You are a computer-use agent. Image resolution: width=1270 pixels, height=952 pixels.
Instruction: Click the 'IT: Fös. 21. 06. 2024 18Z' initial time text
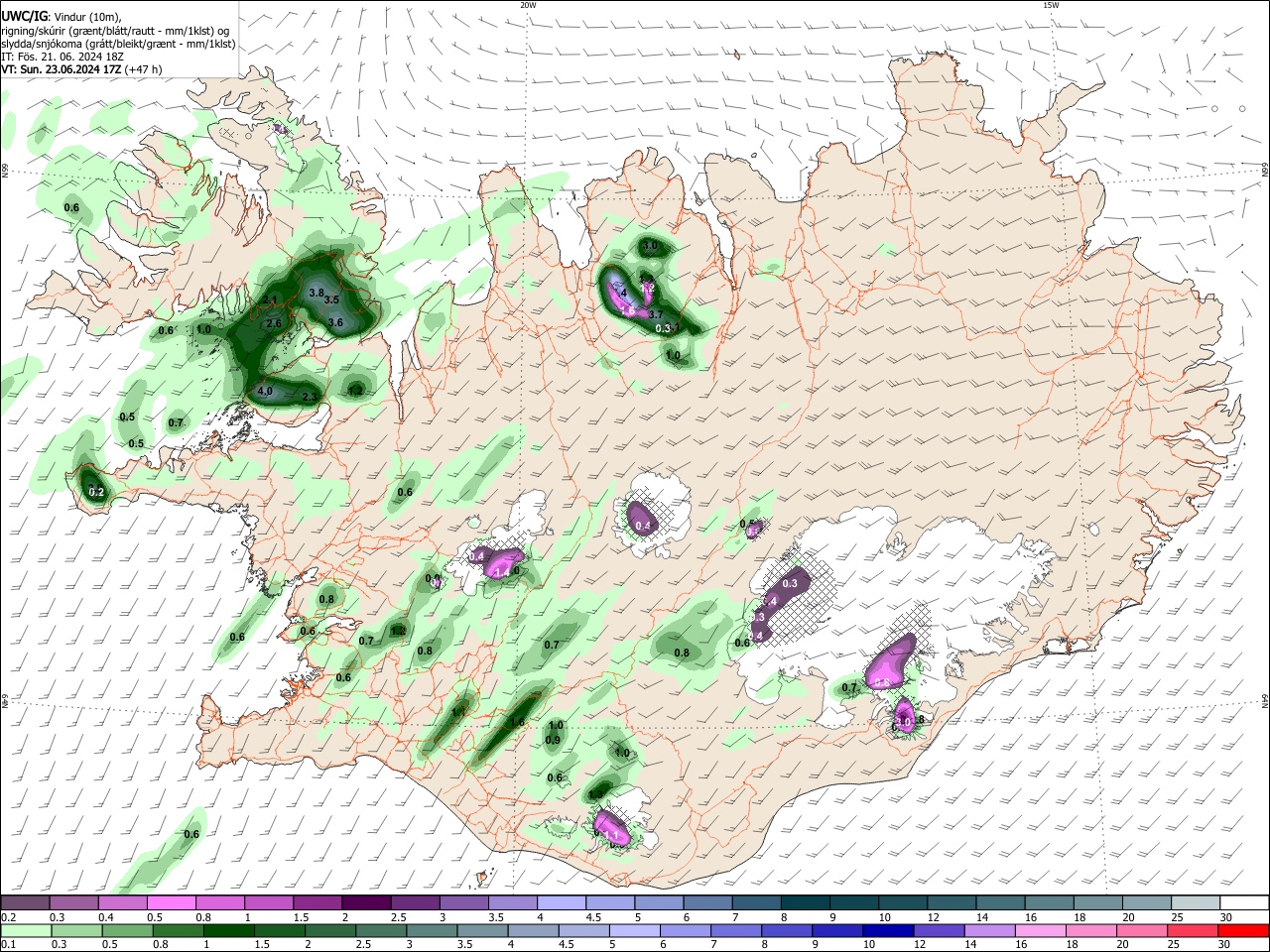point(63,57)
